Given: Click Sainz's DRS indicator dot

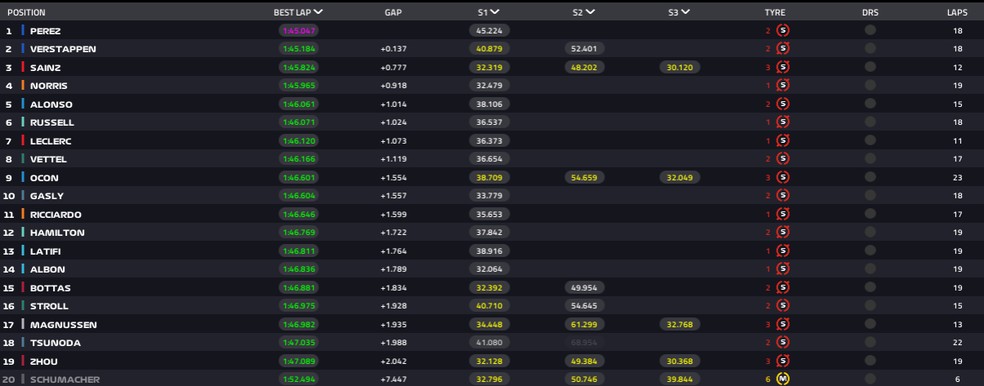Looking at the screenshot, I should pyautogui.click(x=870, y=67).
